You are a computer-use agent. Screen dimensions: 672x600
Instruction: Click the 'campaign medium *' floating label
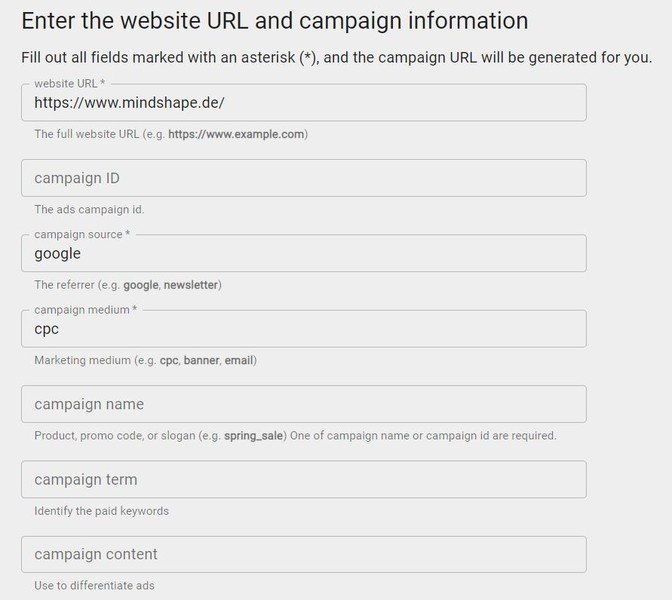(85, 310)
